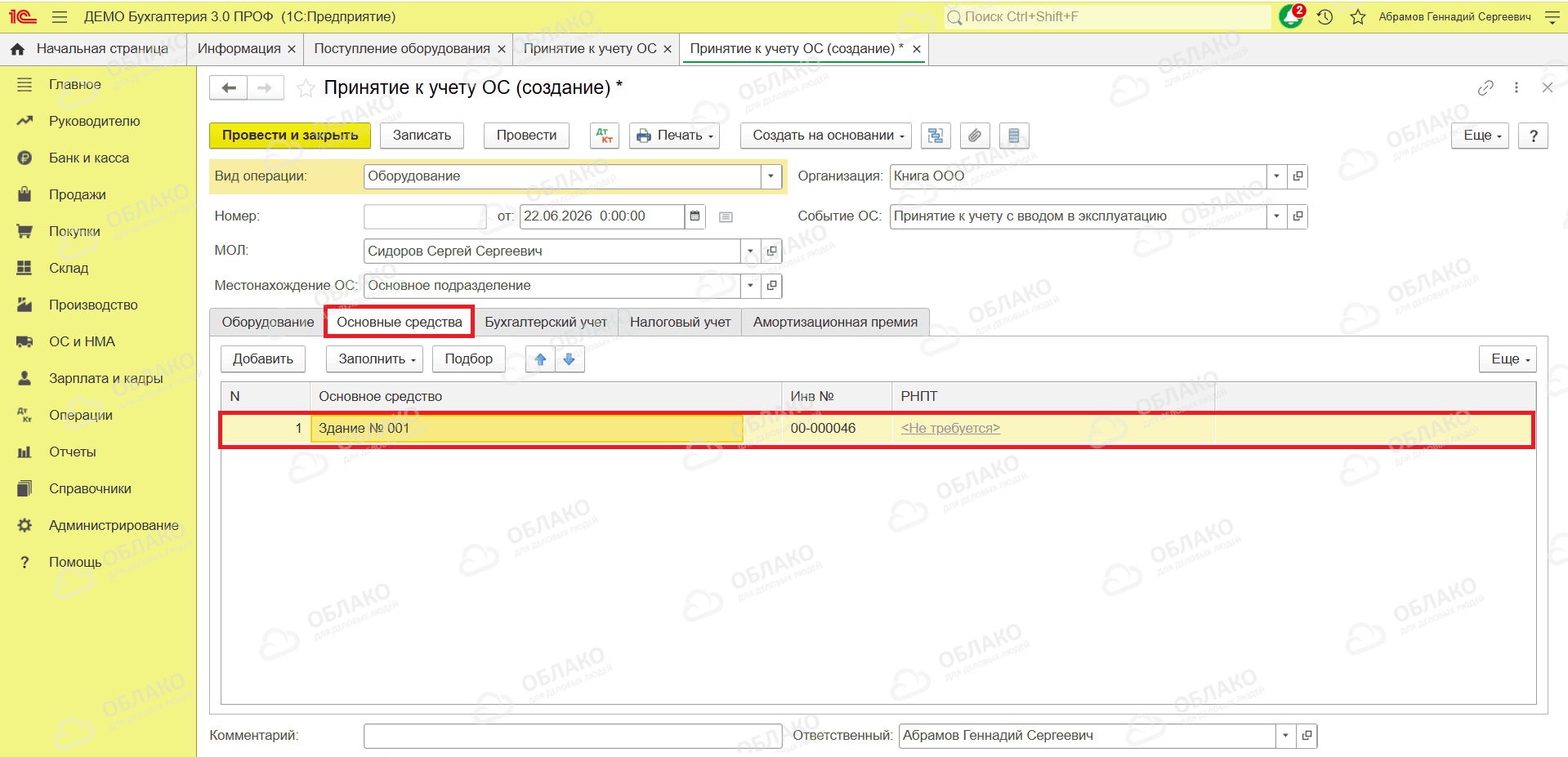The height and width of the screenshot is (757, 1568).
Task: Open the Печать dropdown menu
Action: 674,136
